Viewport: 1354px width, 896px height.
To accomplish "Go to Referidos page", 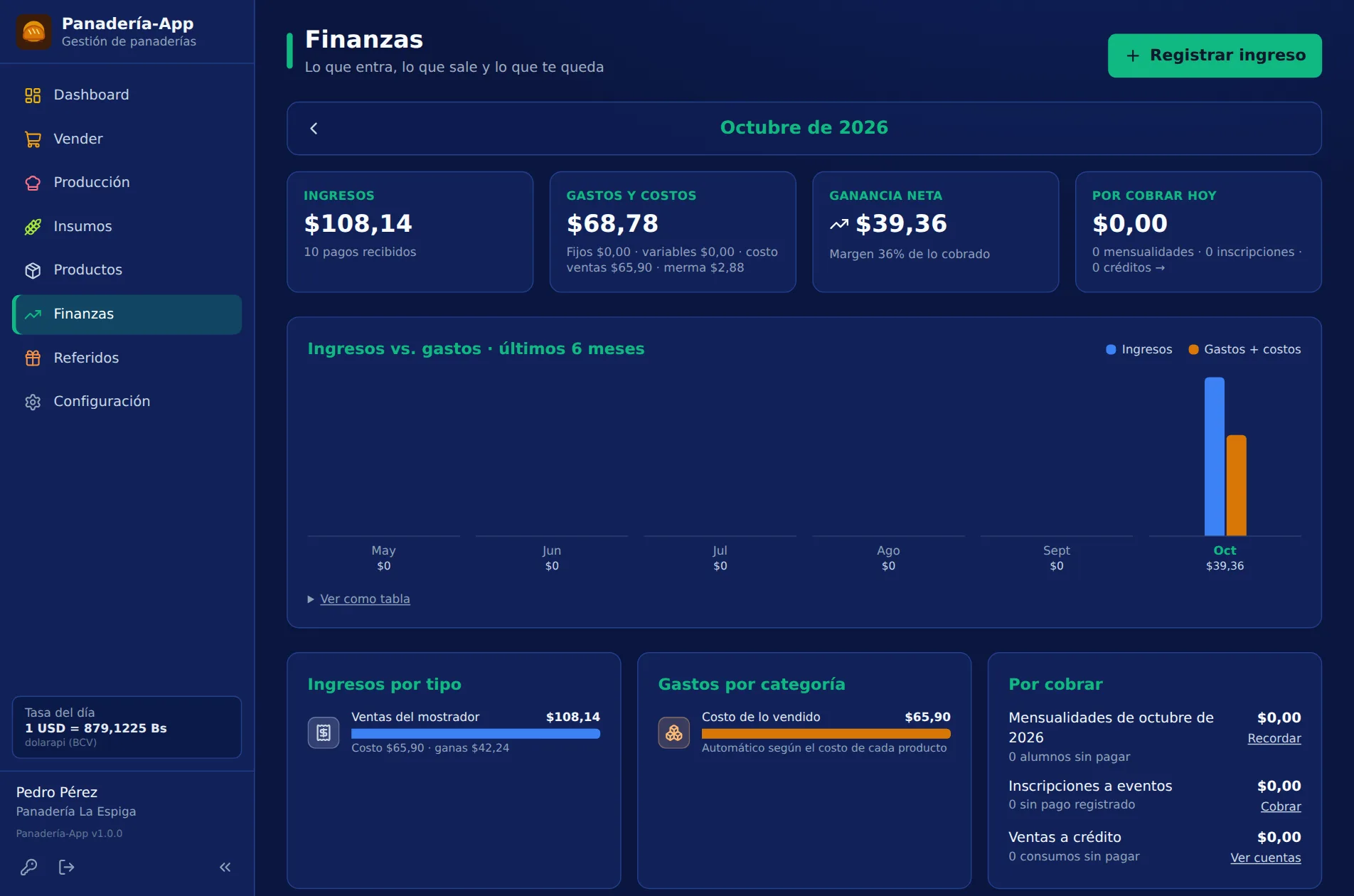I will click(127, 358).
